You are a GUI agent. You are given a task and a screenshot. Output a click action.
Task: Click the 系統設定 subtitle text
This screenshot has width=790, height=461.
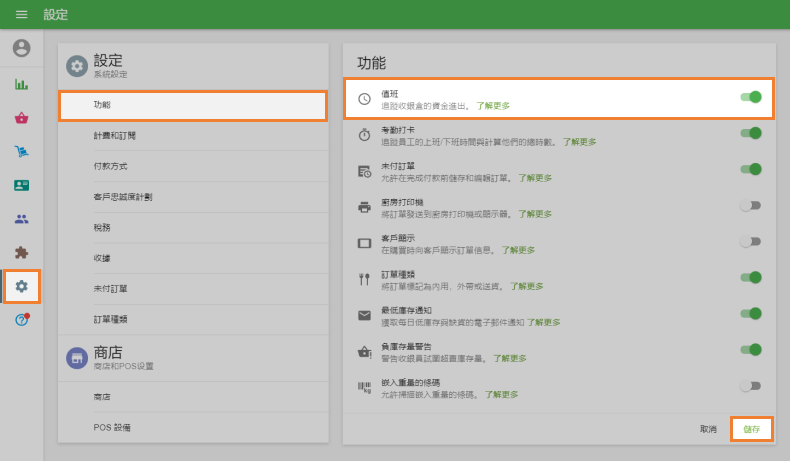point(110,74)
